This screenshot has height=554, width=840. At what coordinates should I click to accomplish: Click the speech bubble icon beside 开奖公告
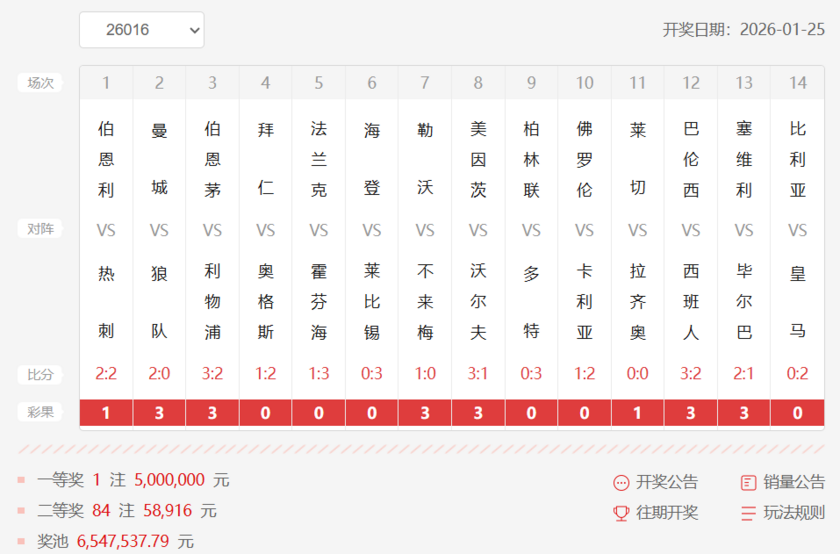pyautogui.click(x=621, y=483)
